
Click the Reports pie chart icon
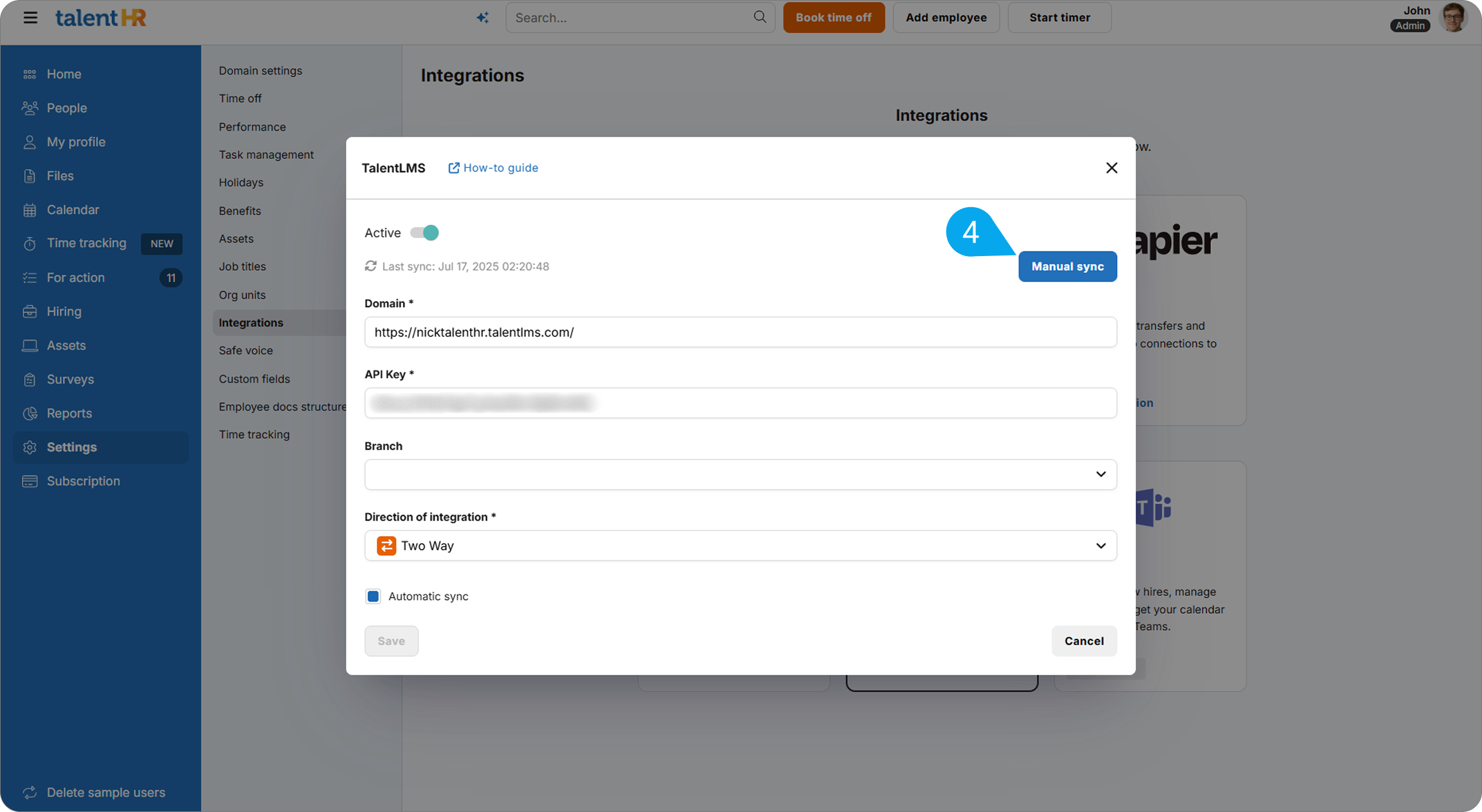pyautogui.click(x=30, y=413)
